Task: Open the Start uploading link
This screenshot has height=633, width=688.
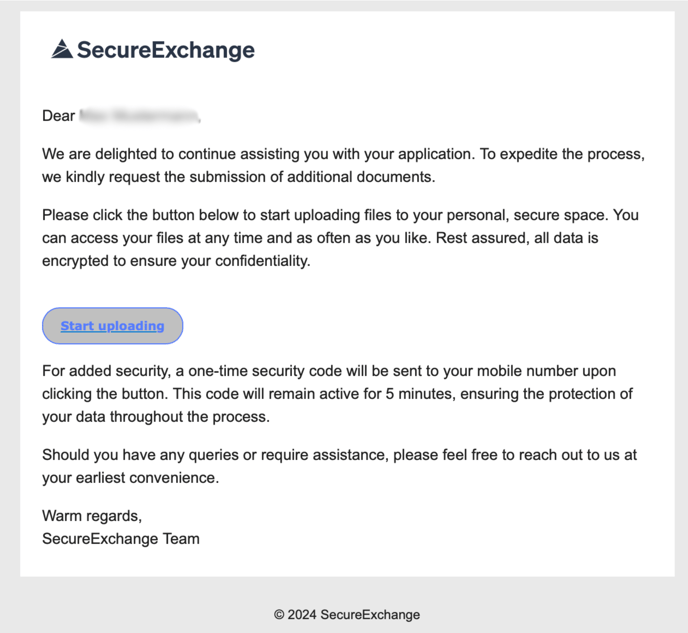Action: click(112, 326)
